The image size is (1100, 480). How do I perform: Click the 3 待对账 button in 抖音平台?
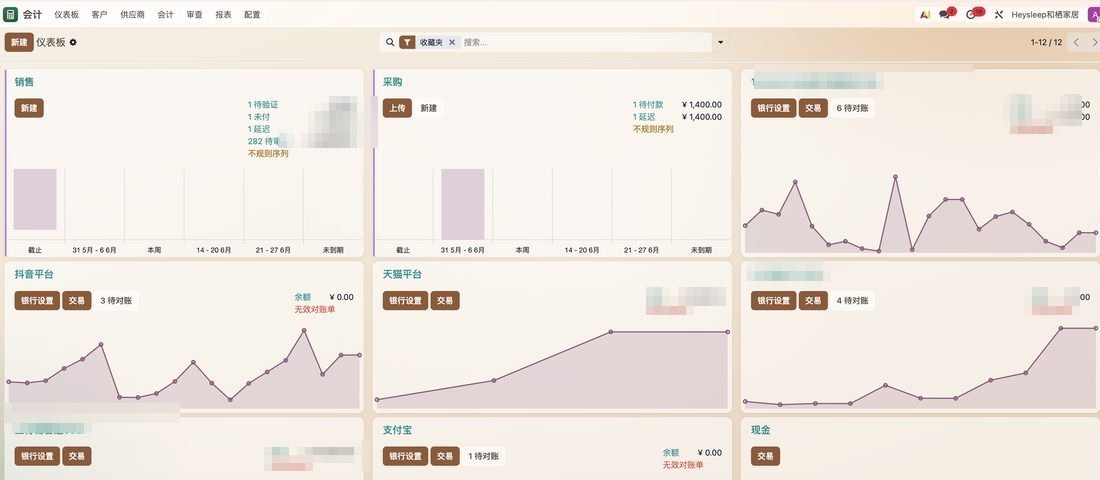(x=116, y=300)
